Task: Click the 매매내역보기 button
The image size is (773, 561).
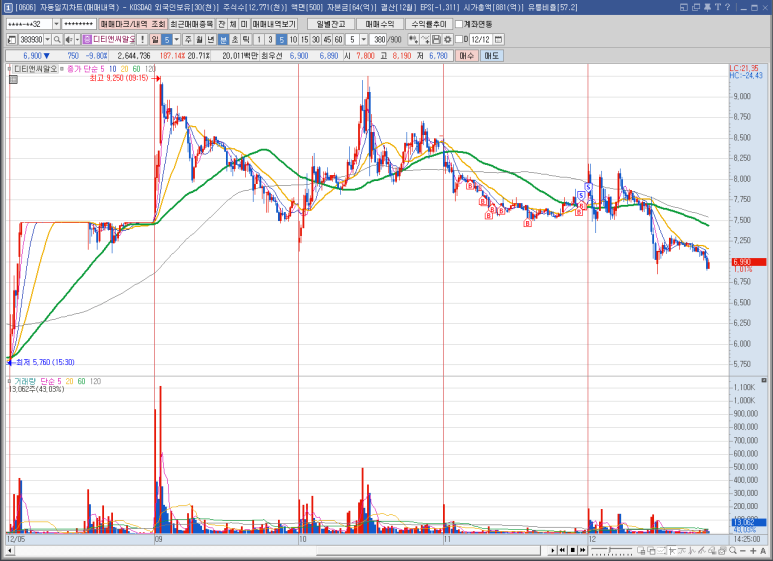Action: (x=274, y=24)
